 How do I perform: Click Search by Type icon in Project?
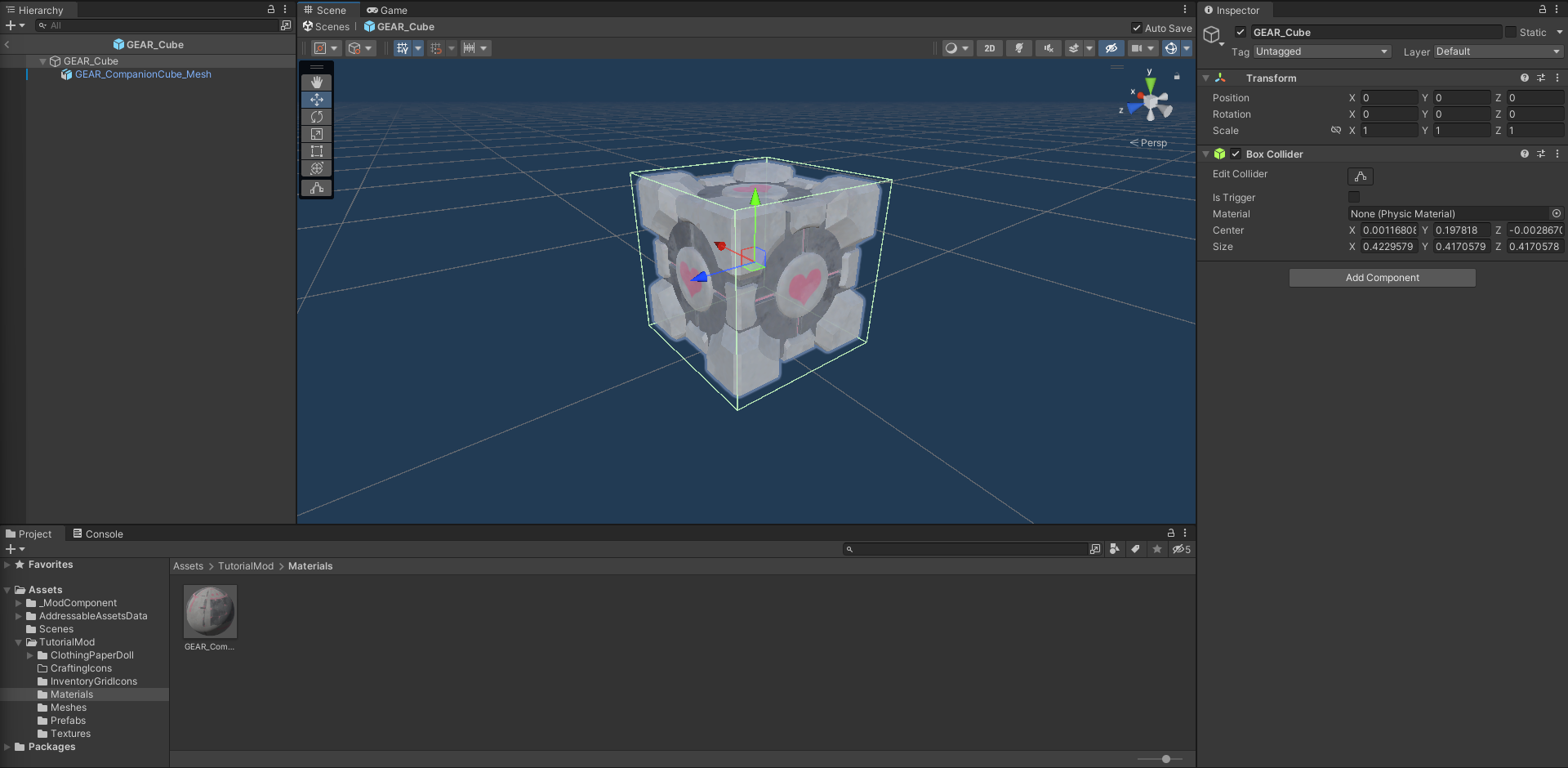pos(1115,549)
